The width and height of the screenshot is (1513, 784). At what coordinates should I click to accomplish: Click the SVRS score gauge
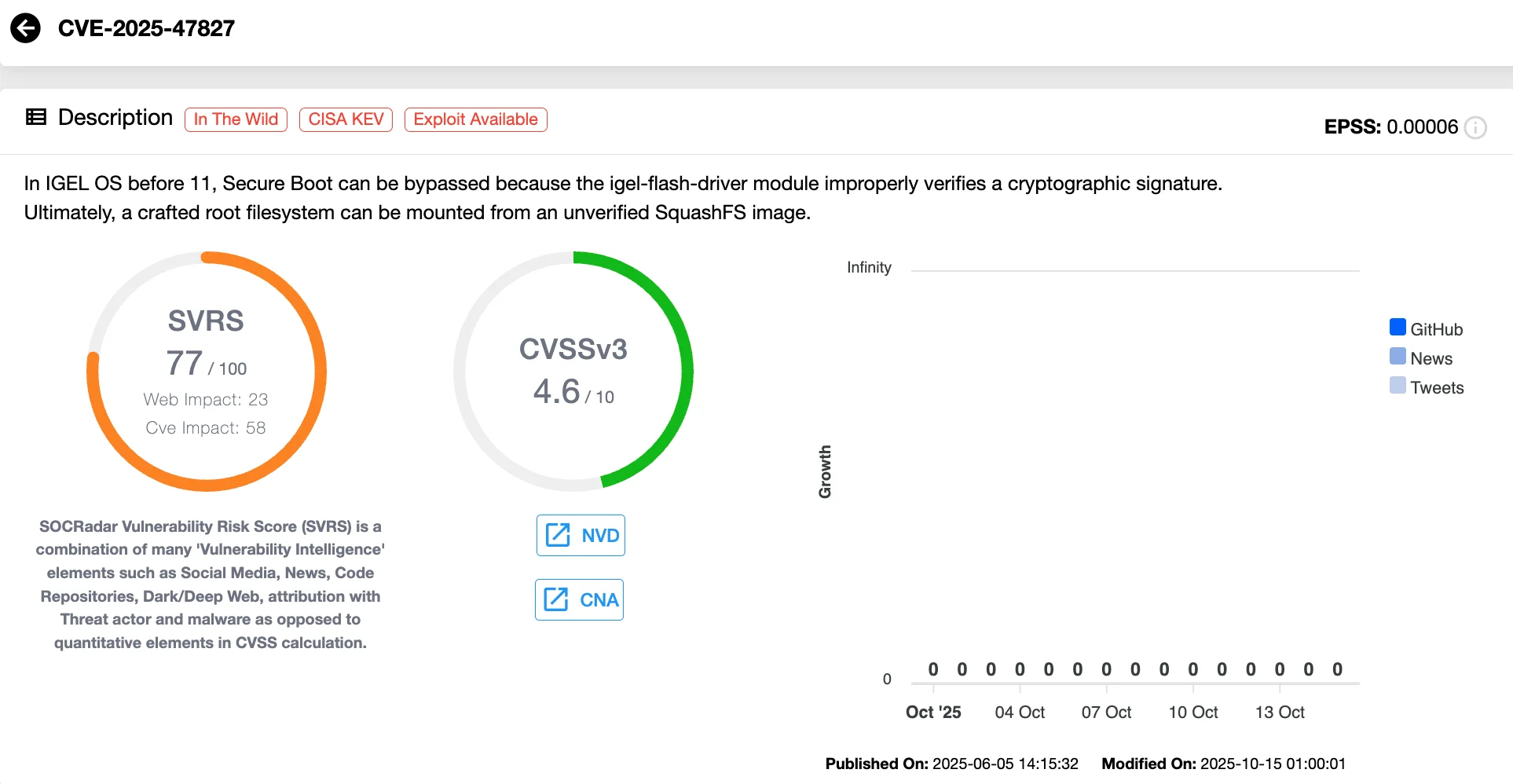207,372
